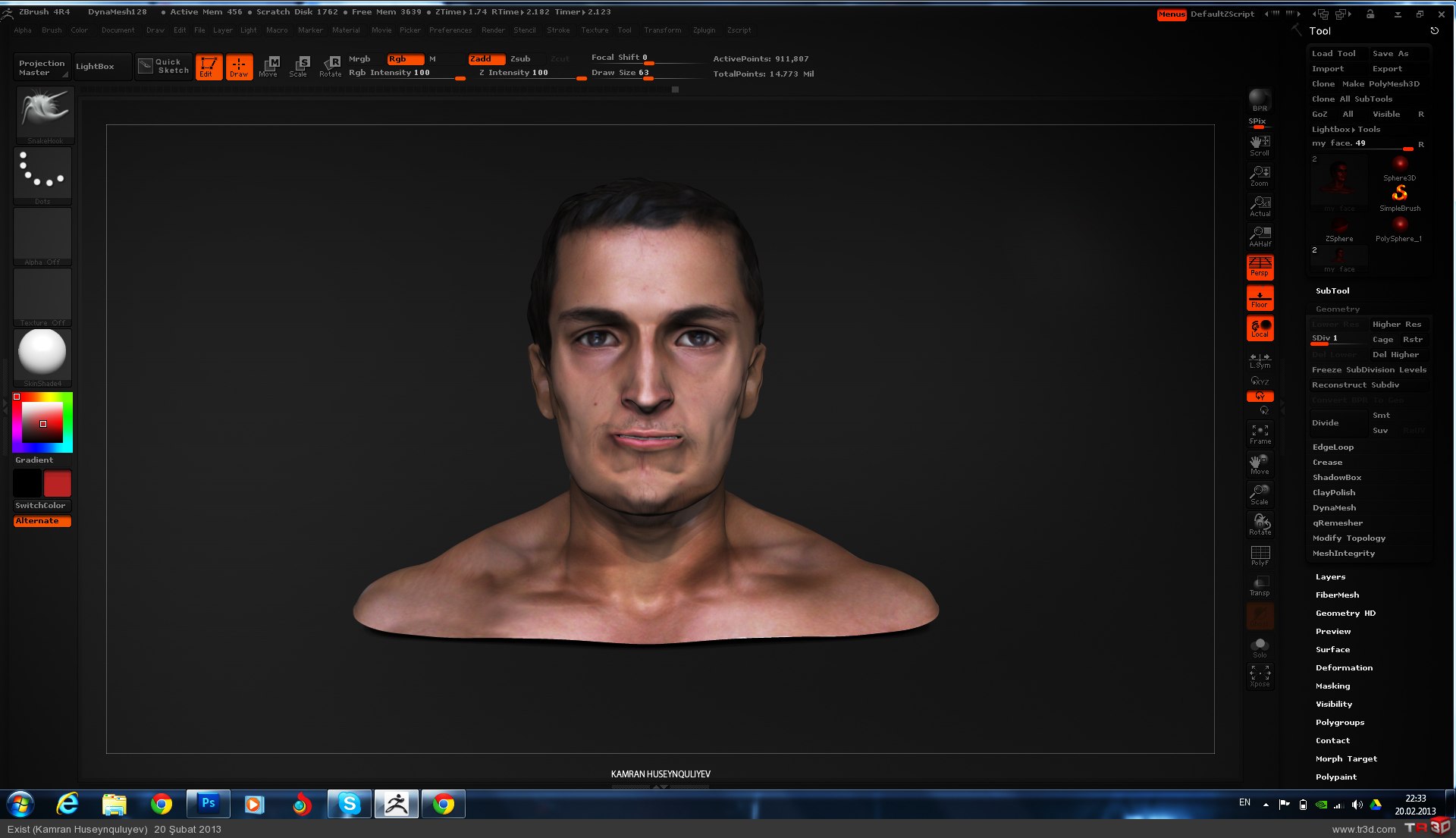Toggle Solo mode
The width and height of the screenshot is (1456, 838).
pyautogui.click(x=1260, y=647)
